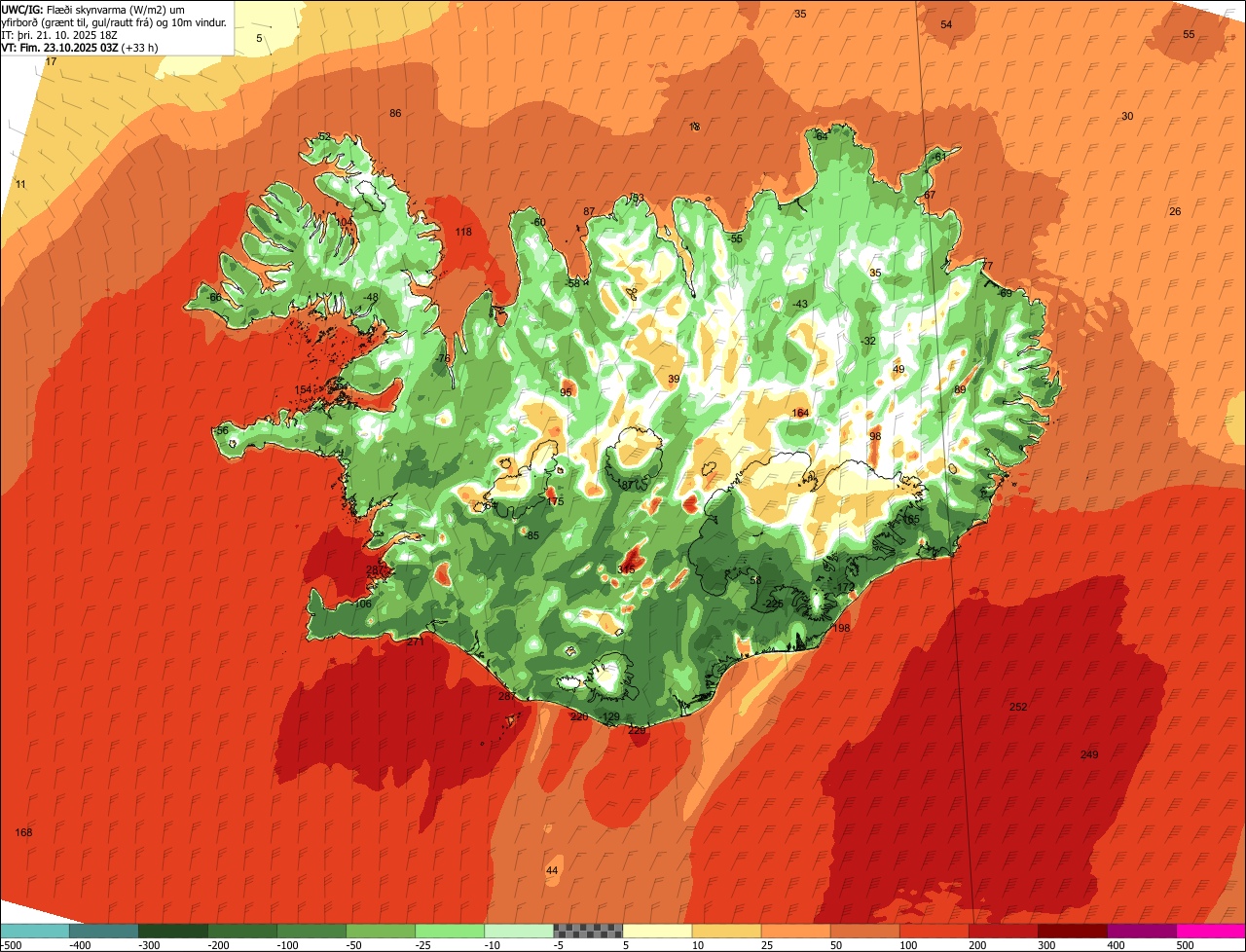Click the legend swatch between -400 and -300
Screen dimensions: 1246x952
[104, 931]
